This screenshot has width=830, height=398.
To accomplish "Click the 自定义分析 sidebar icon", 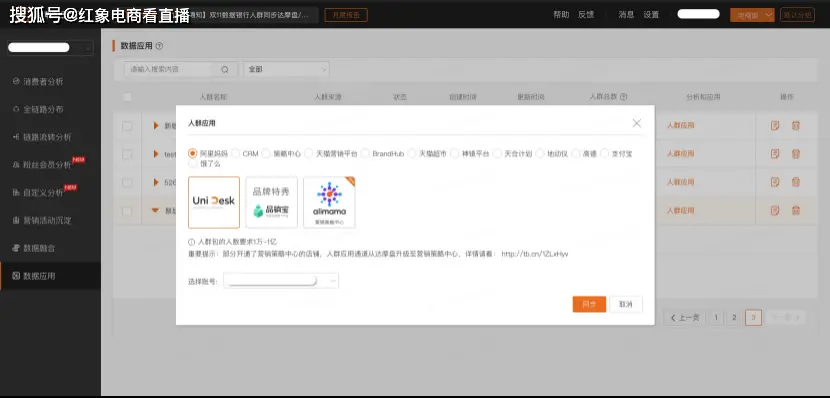I will tap(16, 193).
